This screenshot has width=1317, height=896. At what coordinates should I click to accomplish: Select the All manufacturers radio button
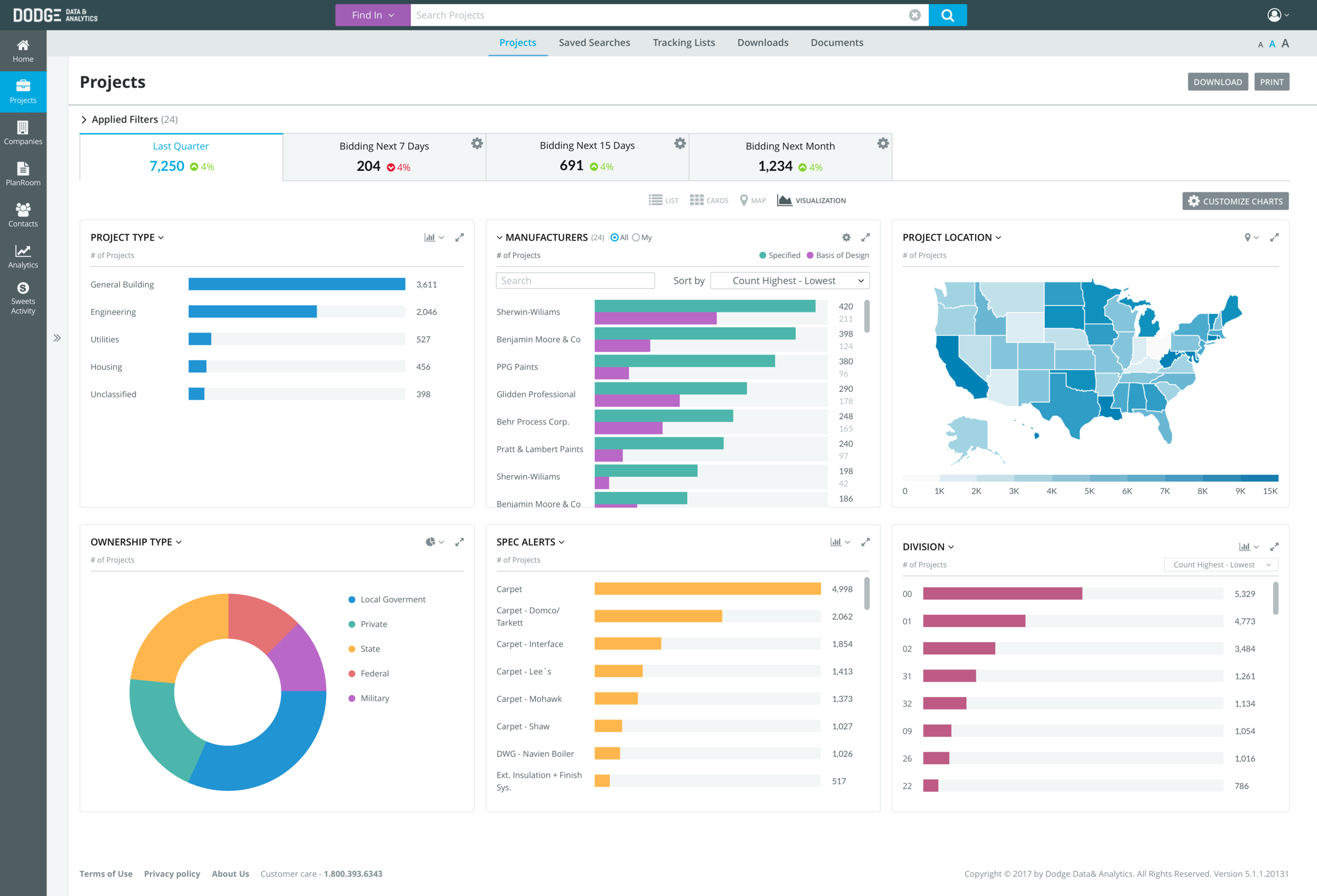pyautogui.click(x=614, y=238)
